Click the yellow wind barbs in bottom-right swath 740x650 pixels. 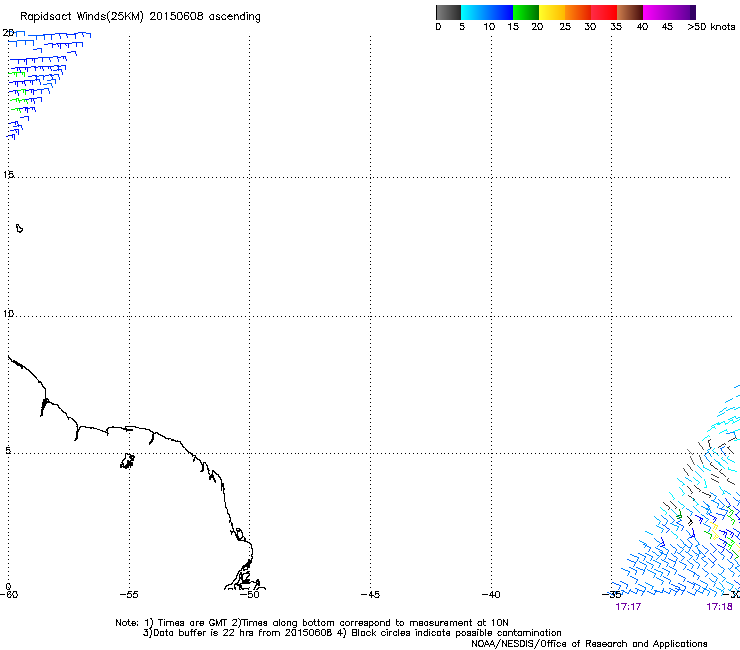715,532
